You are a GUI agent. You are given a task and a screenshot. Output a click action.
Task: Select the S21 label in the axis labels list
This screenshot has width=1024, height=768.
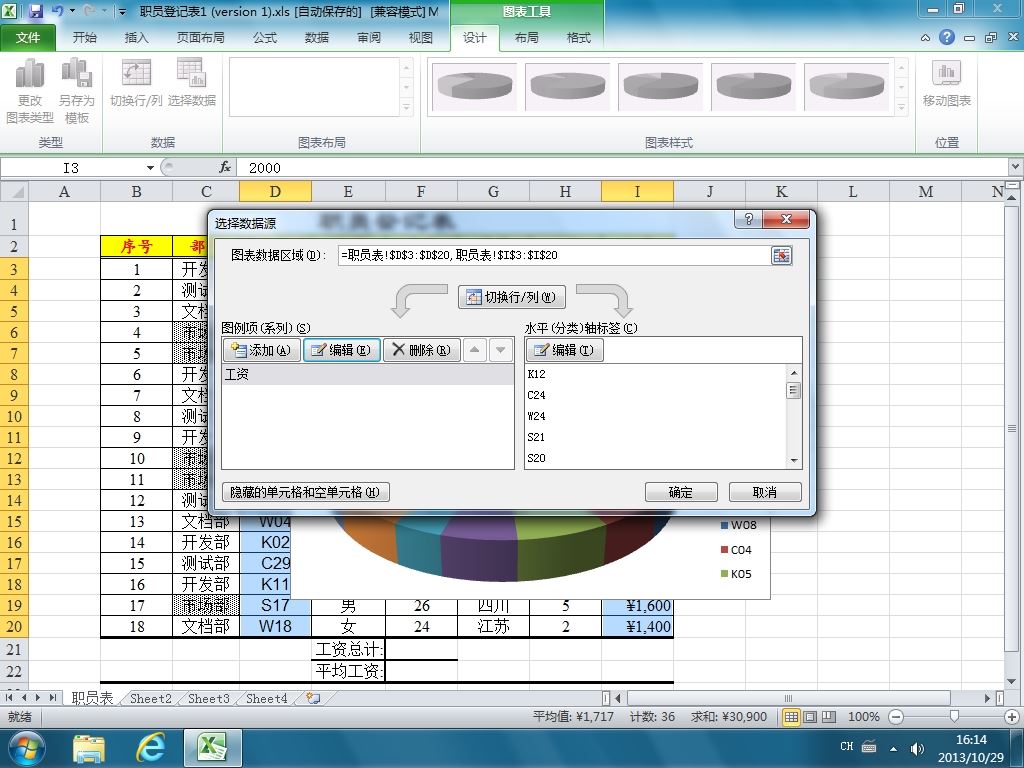pyautogui.click(x=536, y=437)
